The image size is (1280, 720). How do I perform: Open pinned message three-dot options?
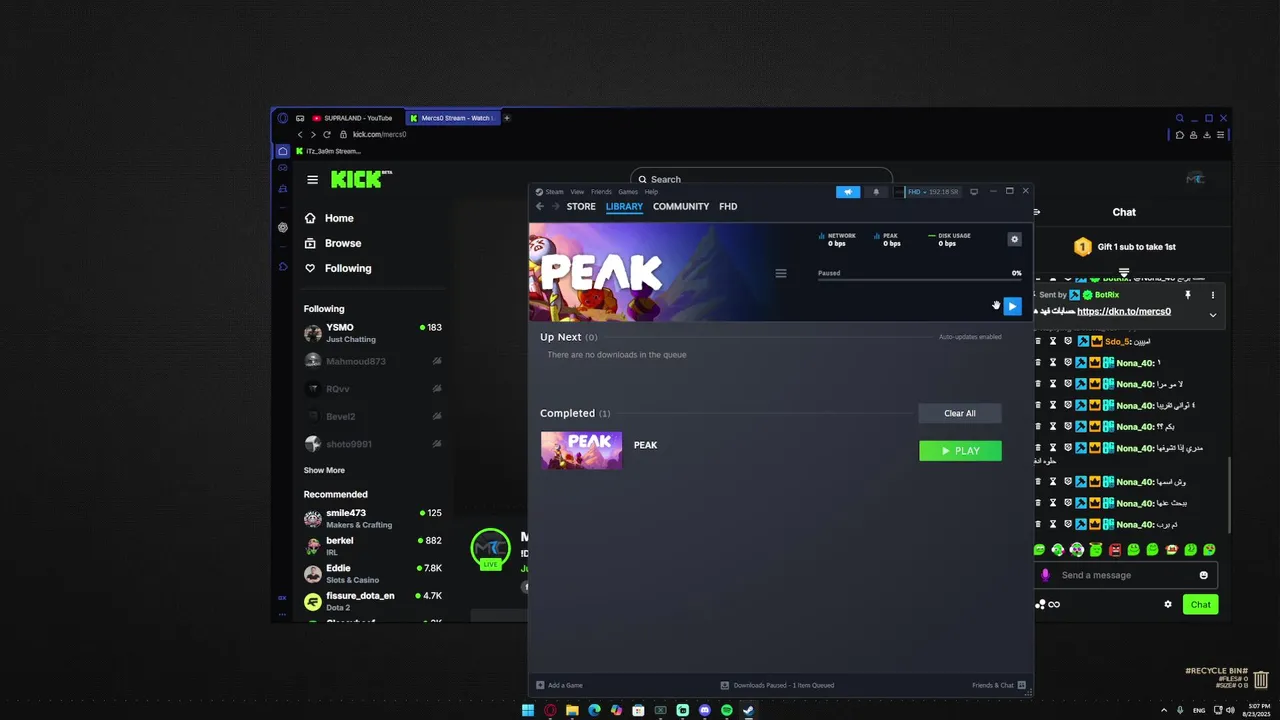click(x=1213, y=295)
